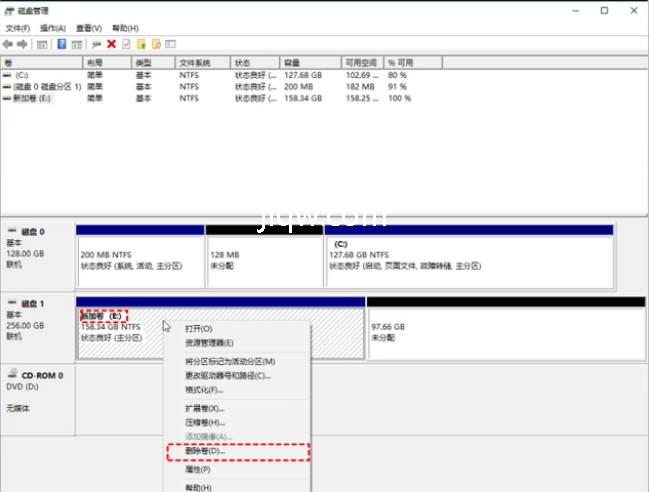The width and height of the screenshot is (649, 492).
Task: Open the 查看(V) menu
Action: (x=88, y=29)
